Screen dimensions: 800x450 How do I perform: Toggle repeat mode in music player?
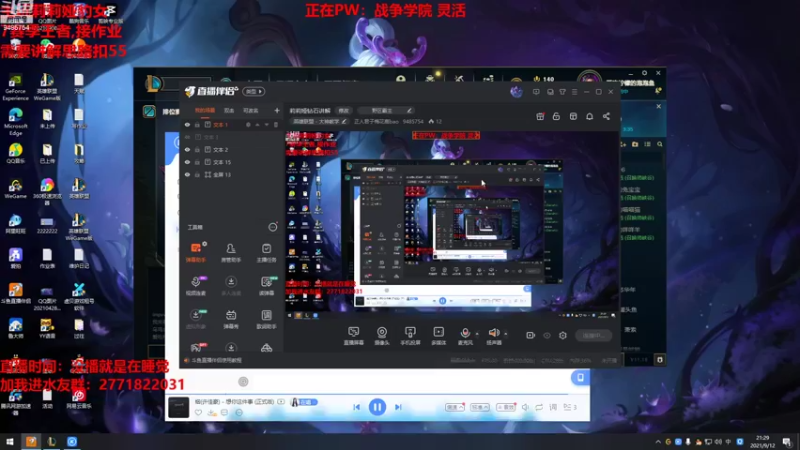[x=539, y=407]
